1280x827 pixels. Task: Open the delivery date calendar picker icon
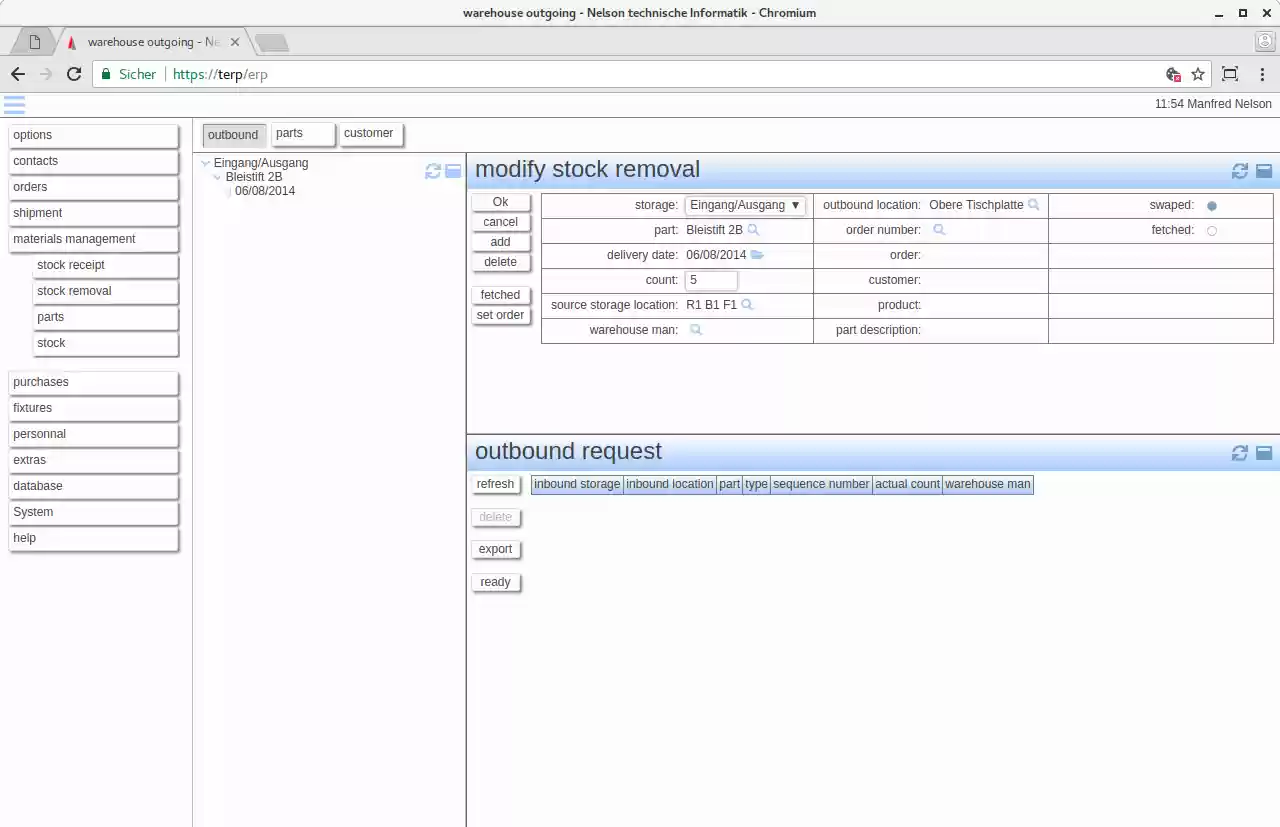[x=757, y=254]
